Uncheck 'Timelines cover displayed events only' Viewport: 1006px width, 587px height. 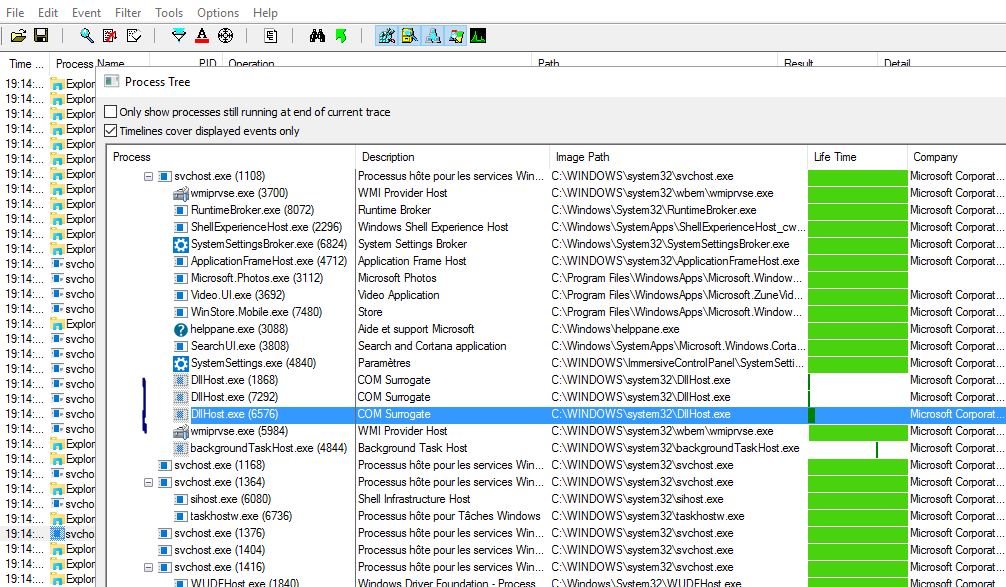(110, 131)
